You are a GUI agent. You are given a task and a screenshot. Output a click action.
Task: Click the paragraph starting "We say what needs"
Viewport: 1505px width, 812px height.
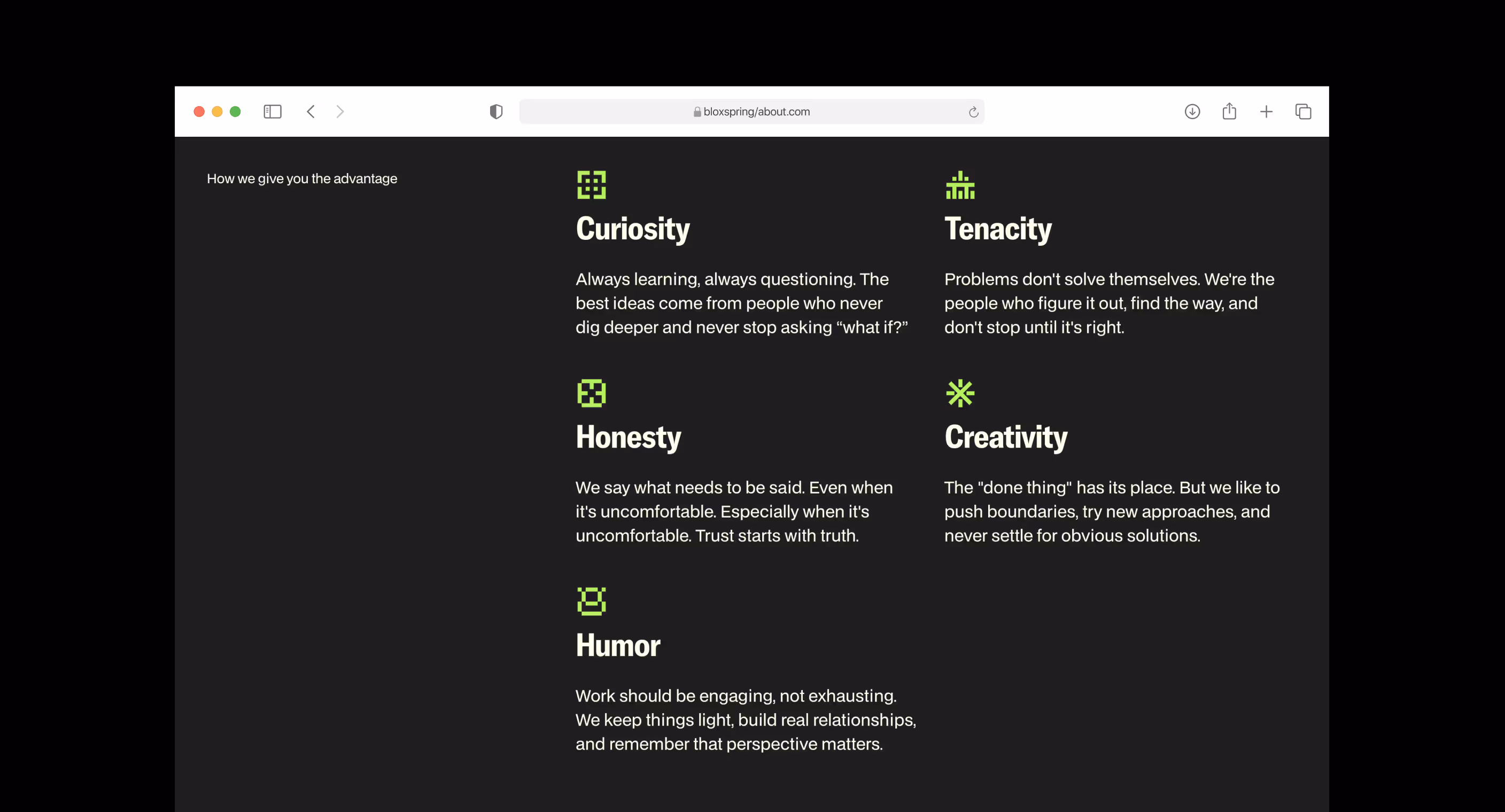pos(734,512)
